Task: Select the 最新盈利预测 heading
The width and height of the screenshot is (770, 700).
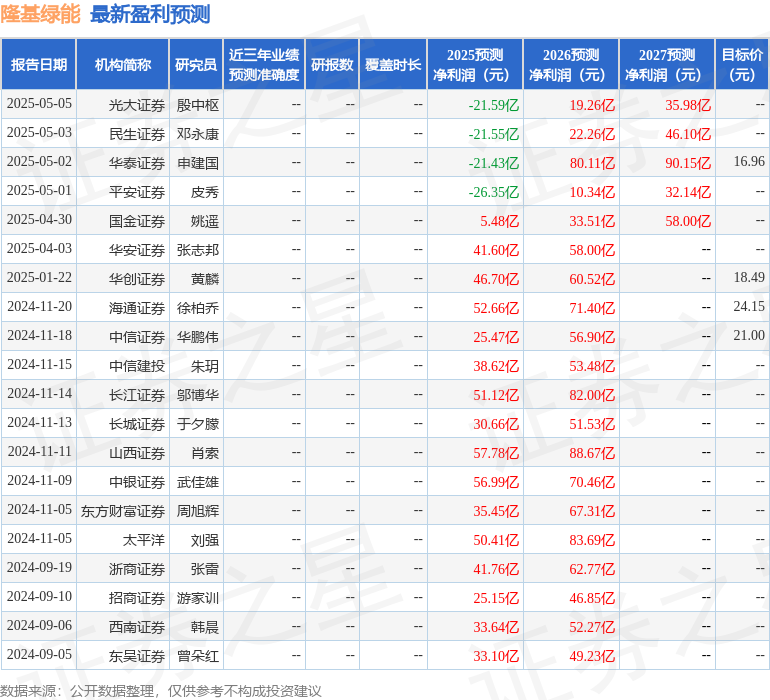Action: click(150, 14)
